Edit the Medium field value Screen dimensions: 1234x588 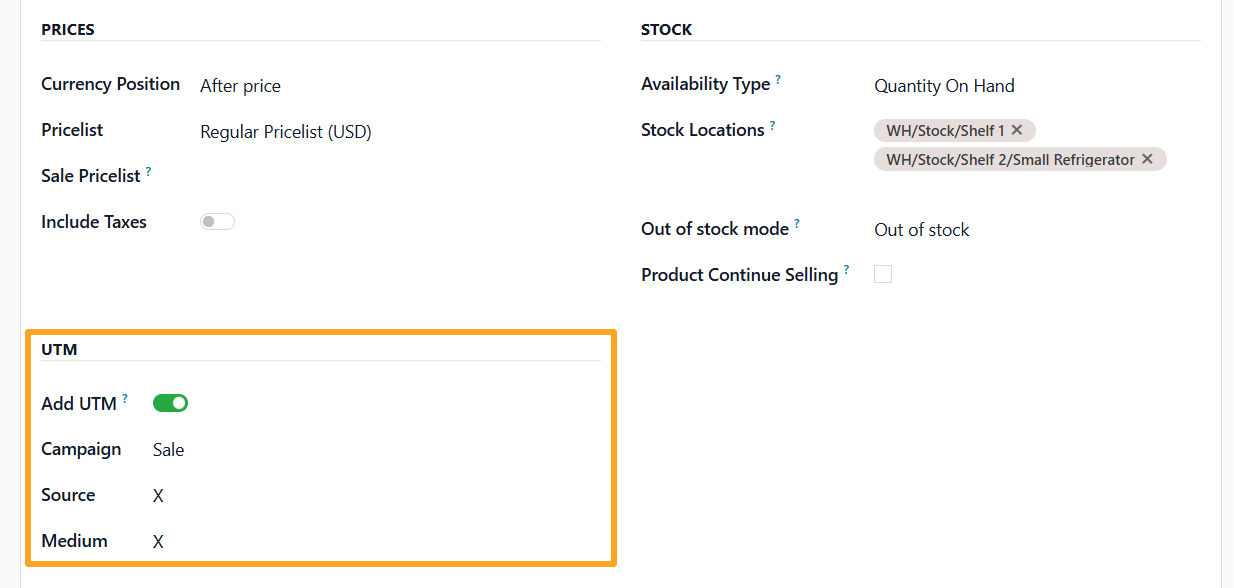pyautogui.click(x=377, y=542)
